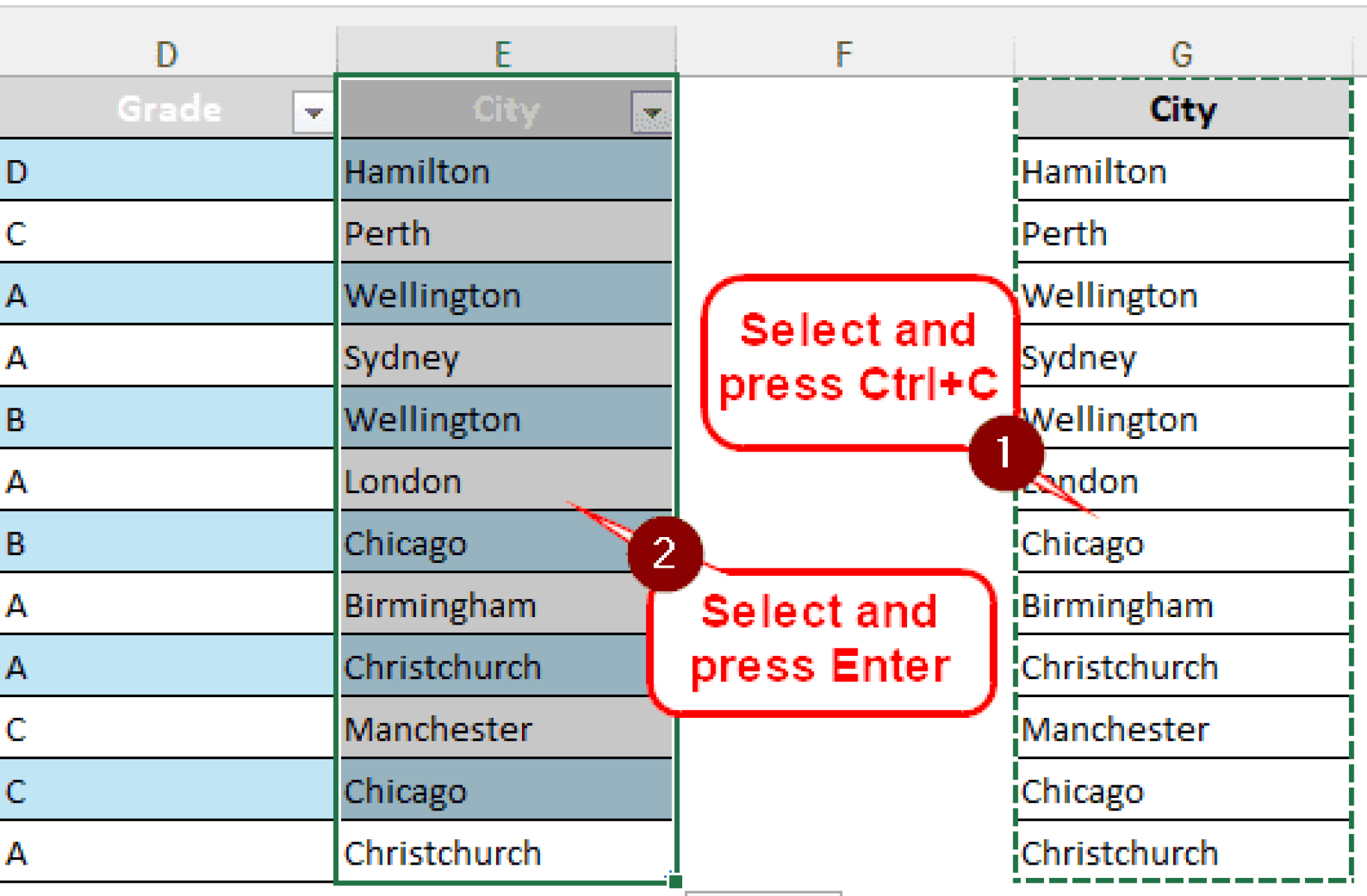The image size is (1367, 896).
Task: Click the callout saying Select and press Enter
Action: [822, 637]
